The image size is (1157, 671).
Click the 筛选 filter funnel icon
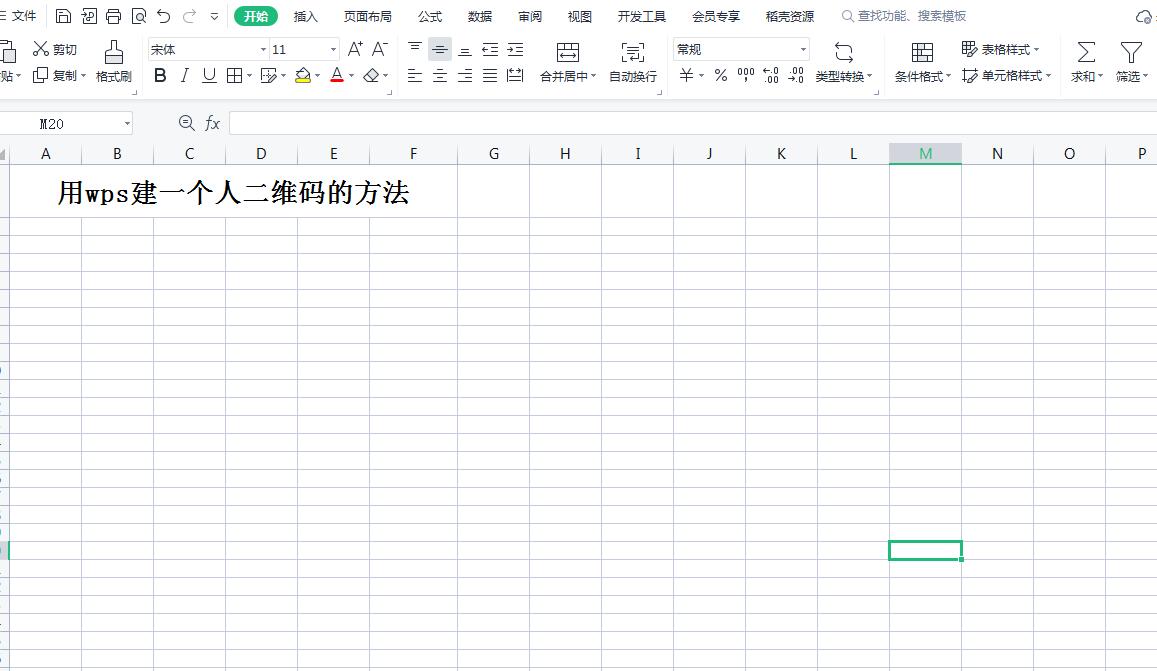(1130, 52)
